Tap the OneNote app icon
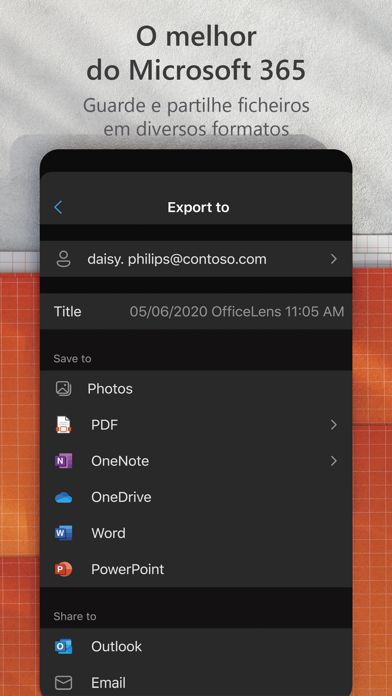 coord(63,461)
